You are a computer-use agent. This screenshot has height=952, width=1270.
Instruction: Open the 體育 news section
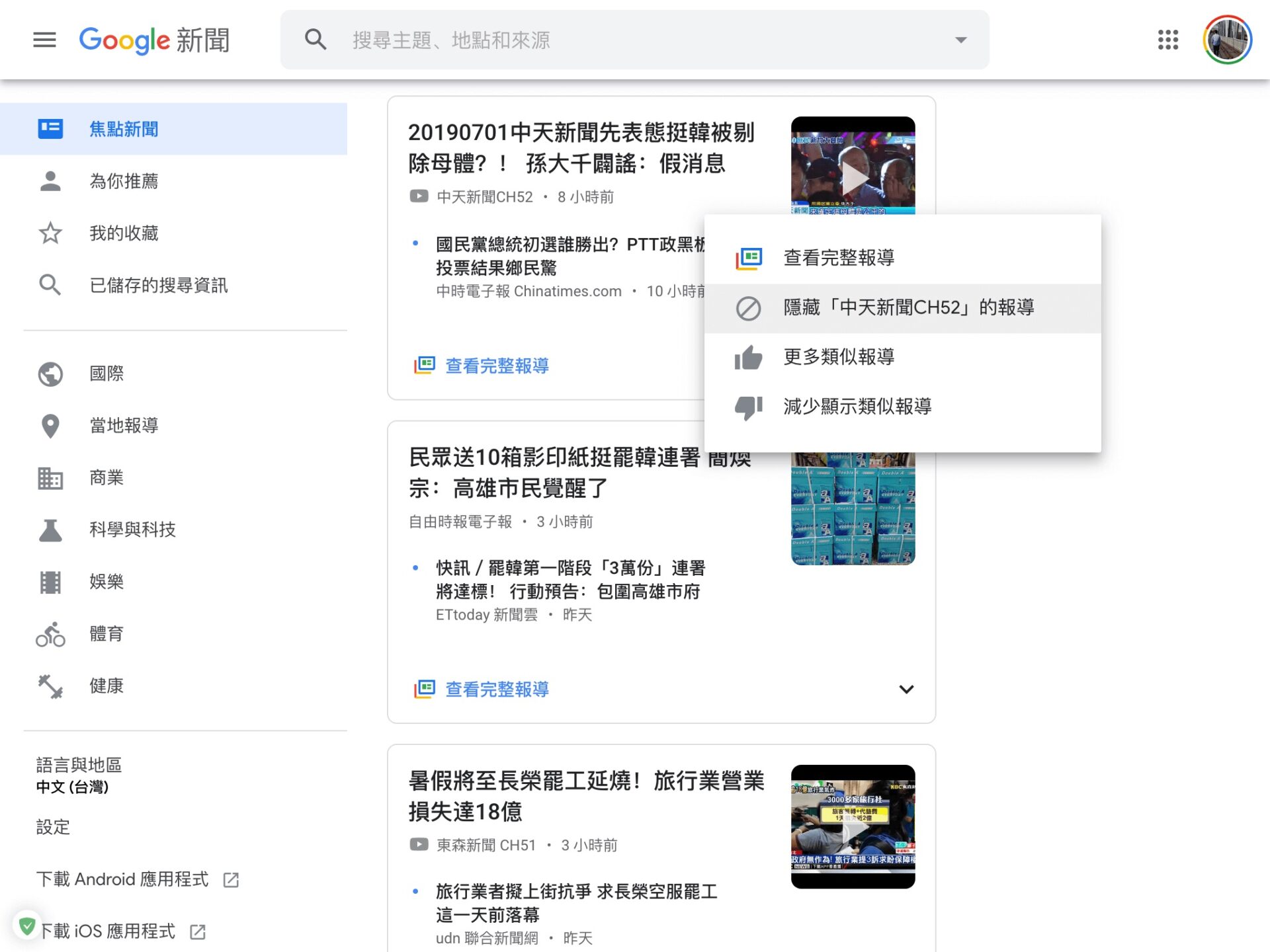(x=173, y=634)
